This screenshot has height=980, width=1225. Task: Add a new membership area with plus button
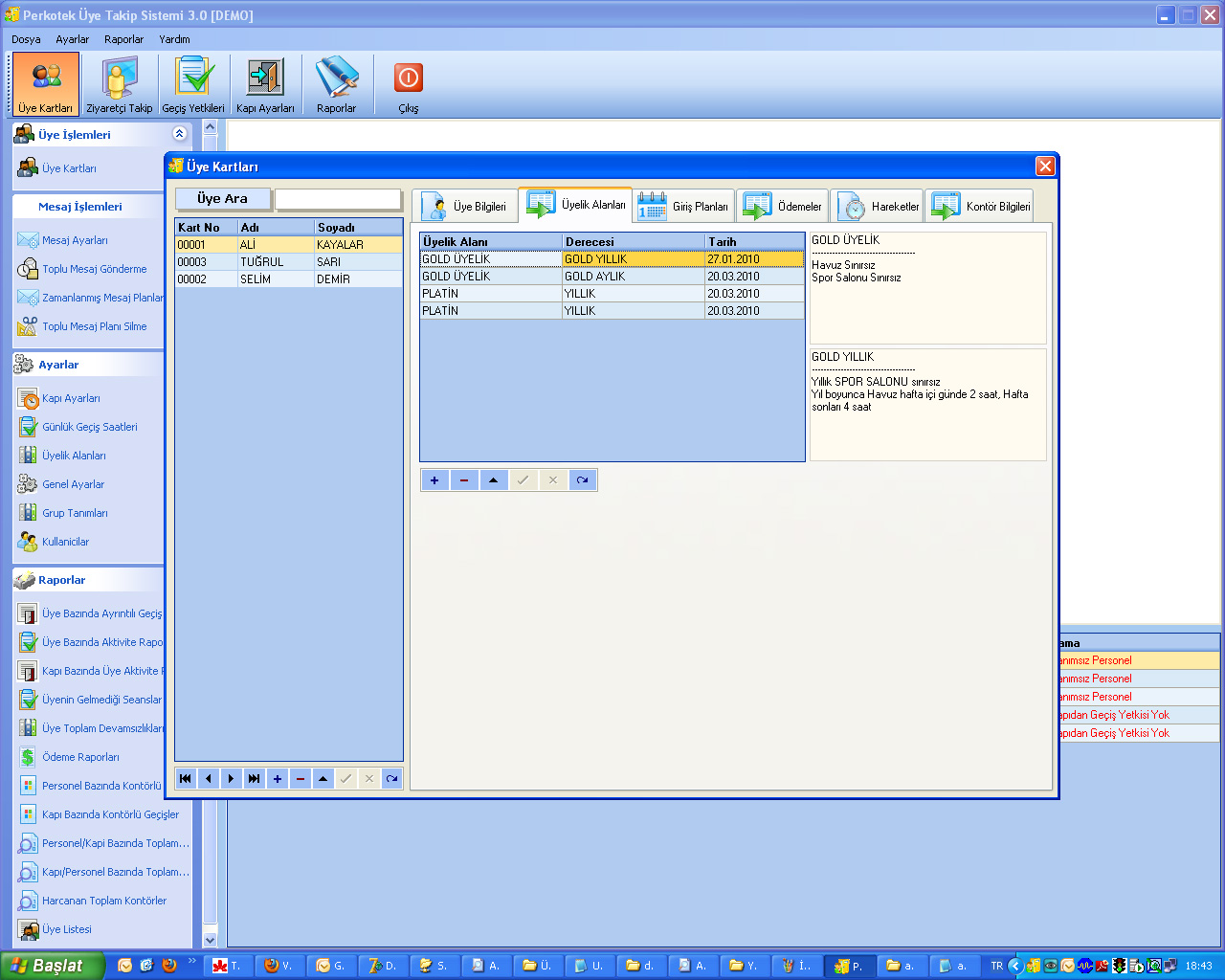point(434,480)
